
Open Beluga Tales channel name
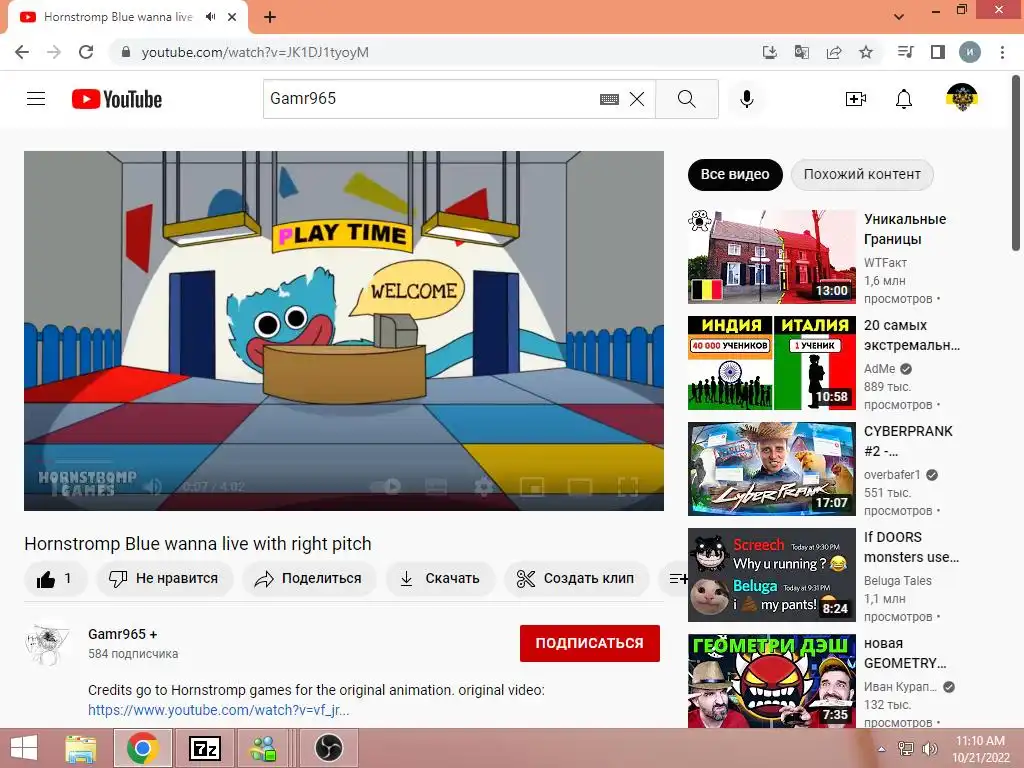[x=897, y=581]
